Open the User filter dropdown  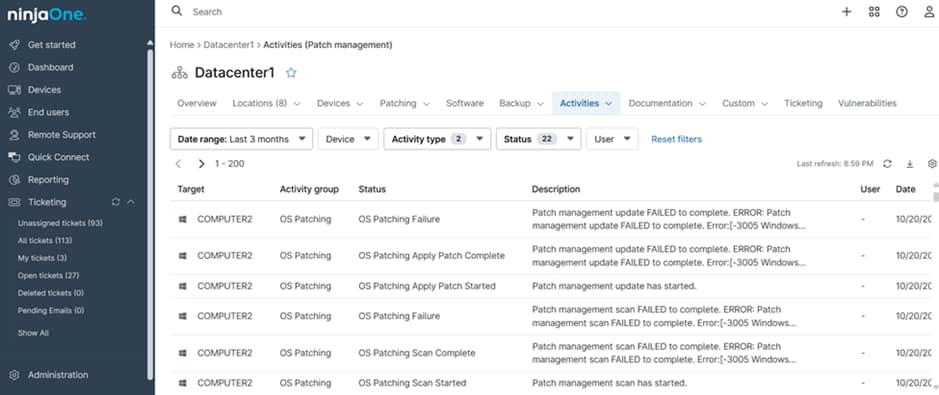(x=612, y=139)
